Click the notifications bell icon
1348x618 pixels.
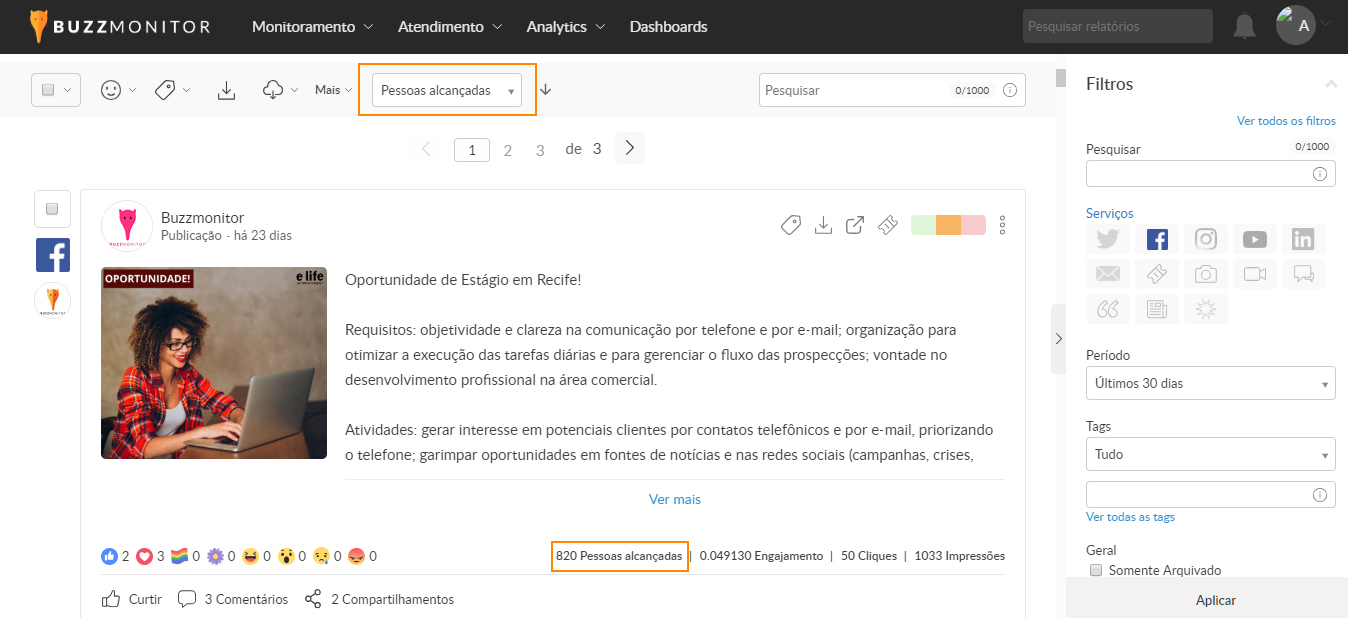(1244, 27)
